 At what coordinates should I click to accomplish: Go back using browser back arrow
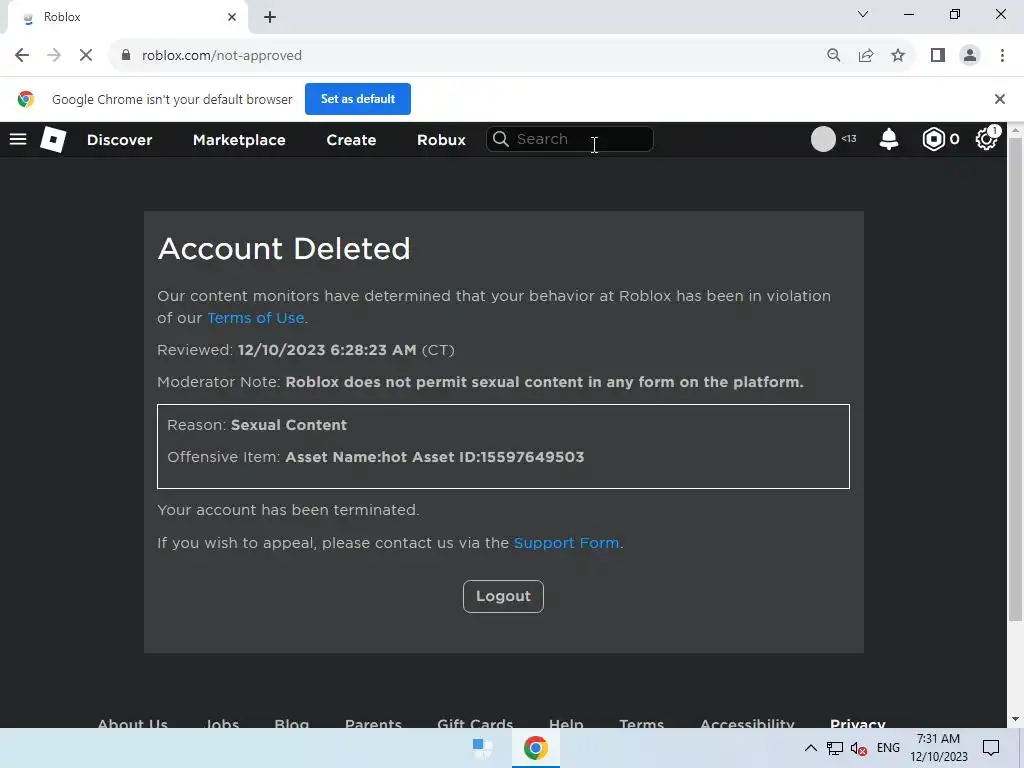tap(22, 56)
